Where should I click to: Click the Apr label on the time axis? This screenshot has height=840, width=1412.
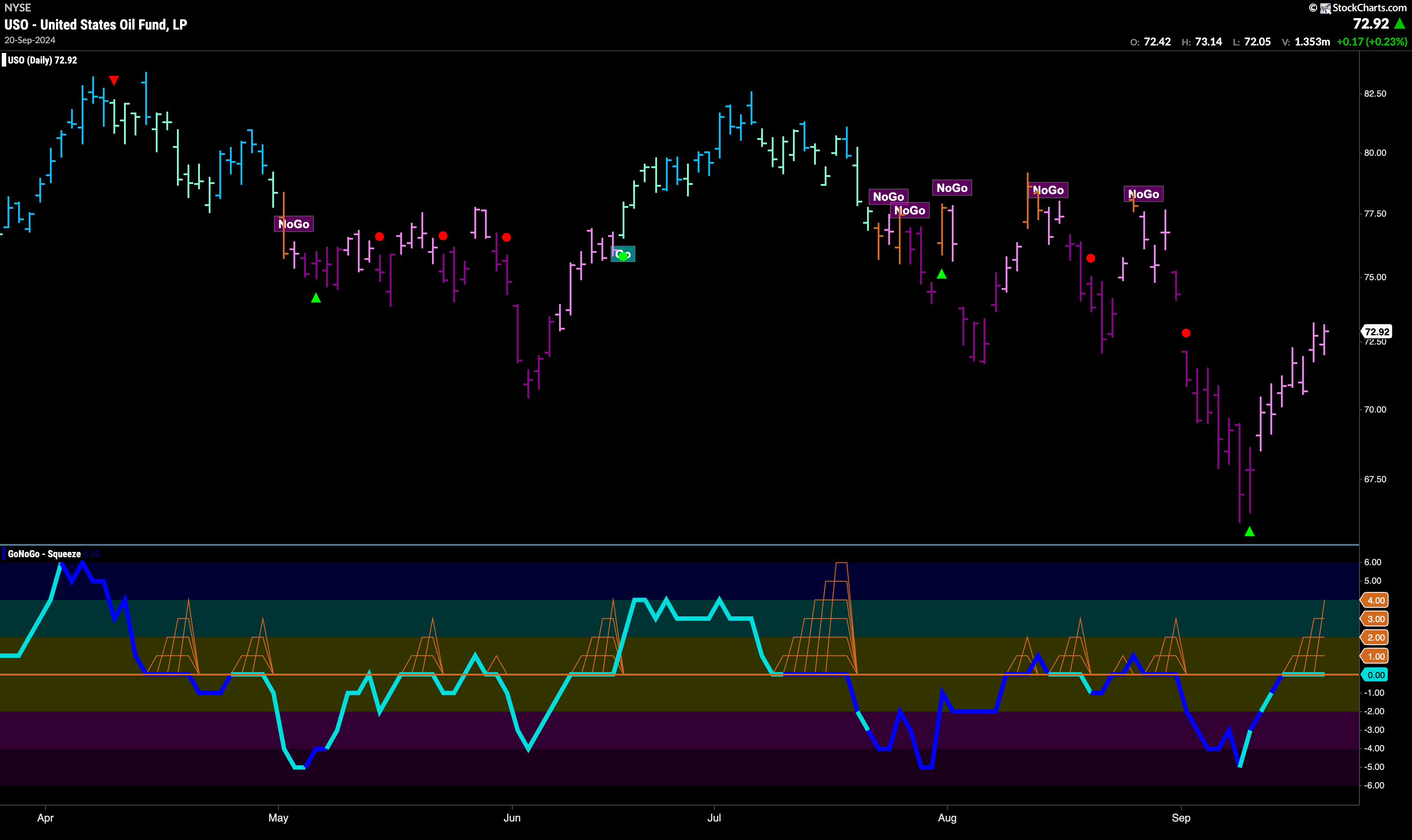(45, 818)
